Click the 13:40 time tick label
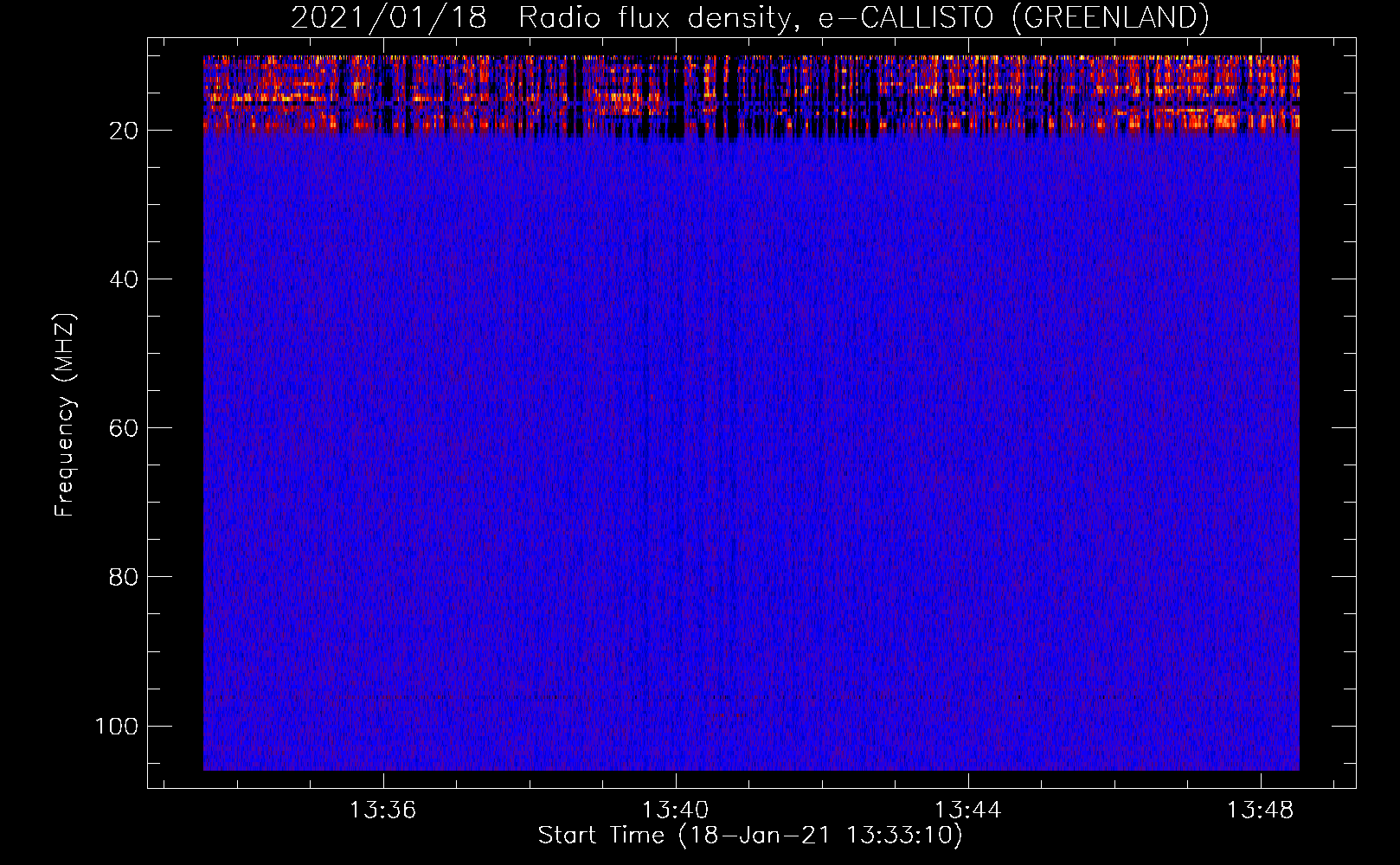 point(675,810)
